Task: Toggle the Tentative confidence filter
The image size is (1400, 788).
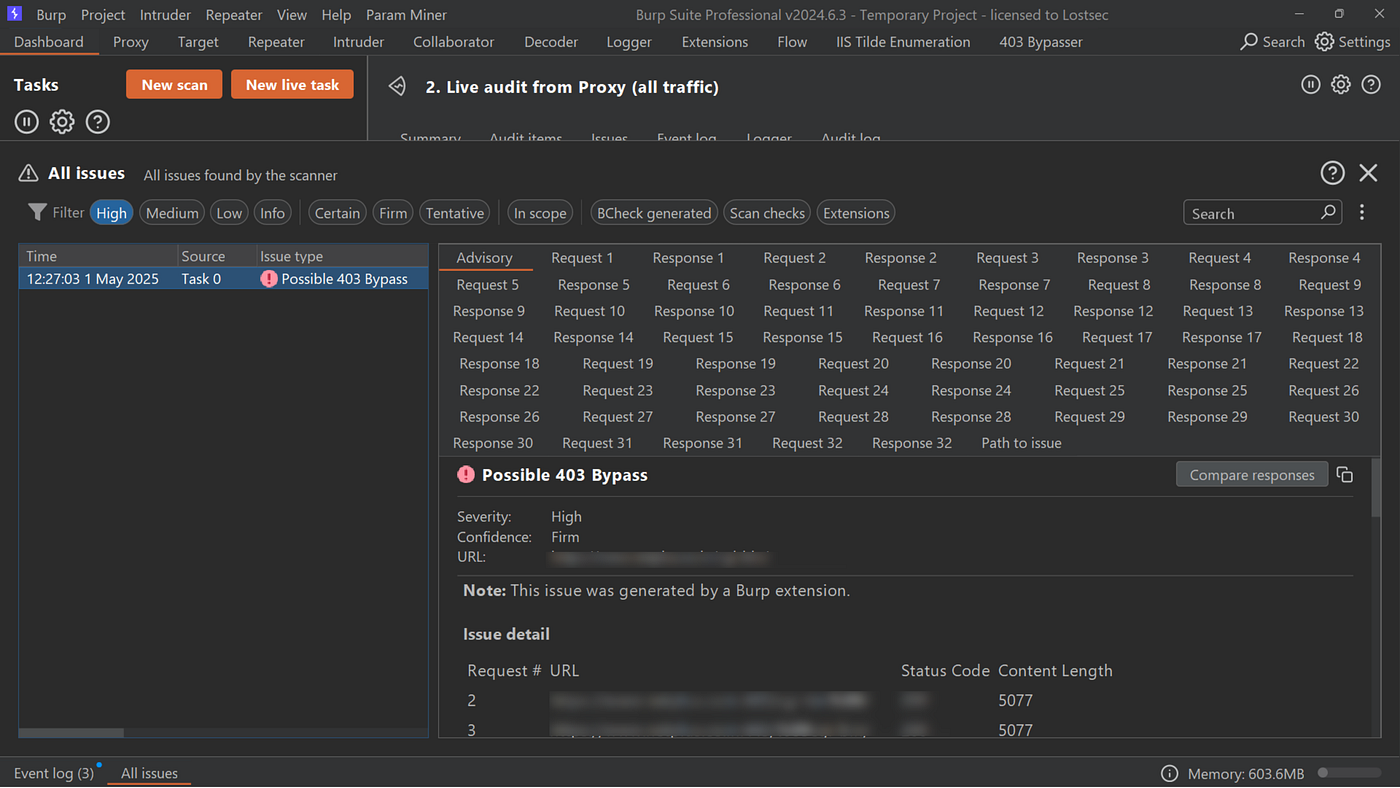Action: click(454, 213)
